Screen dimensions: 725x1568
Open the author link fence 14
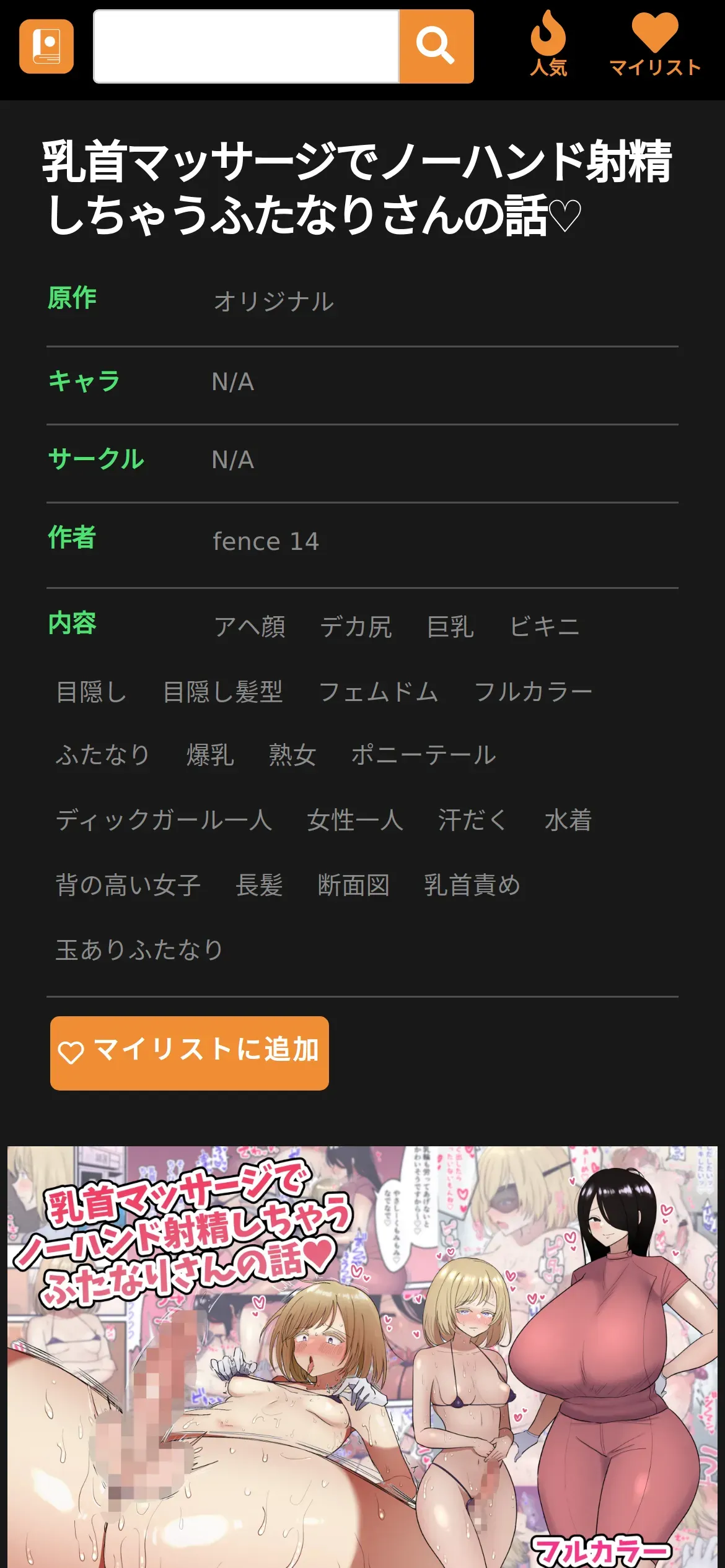click(266, 541)
